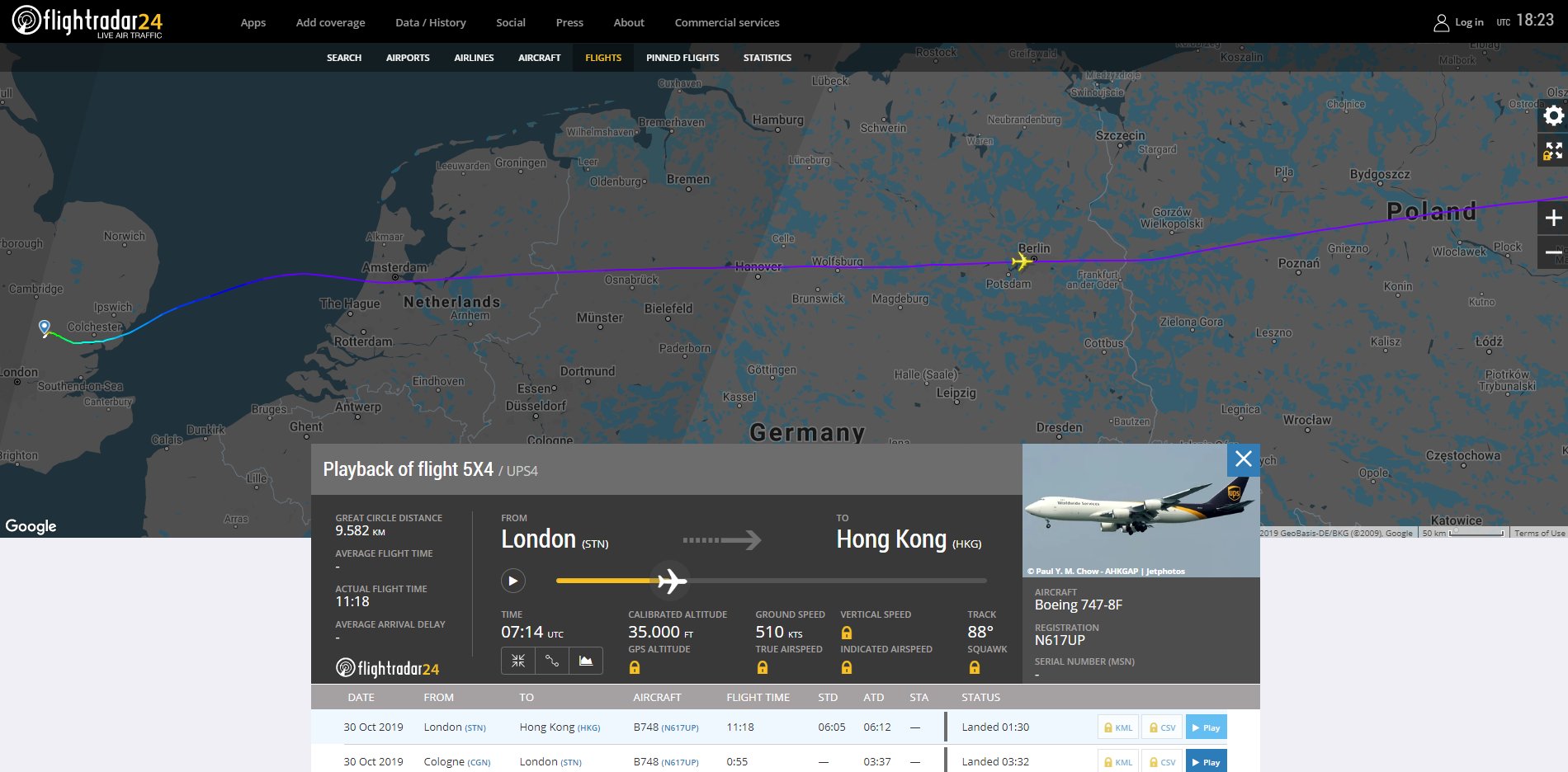Image resolution: width=1568 pixels, height=772 pixels.
Task: Open the Add coverage menu
Action: [330, 22]
